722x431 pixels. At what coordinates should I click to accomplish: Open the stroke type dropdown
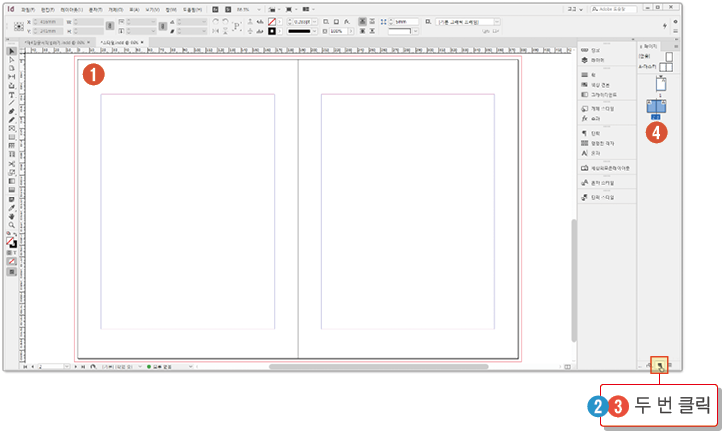(314, 31)
